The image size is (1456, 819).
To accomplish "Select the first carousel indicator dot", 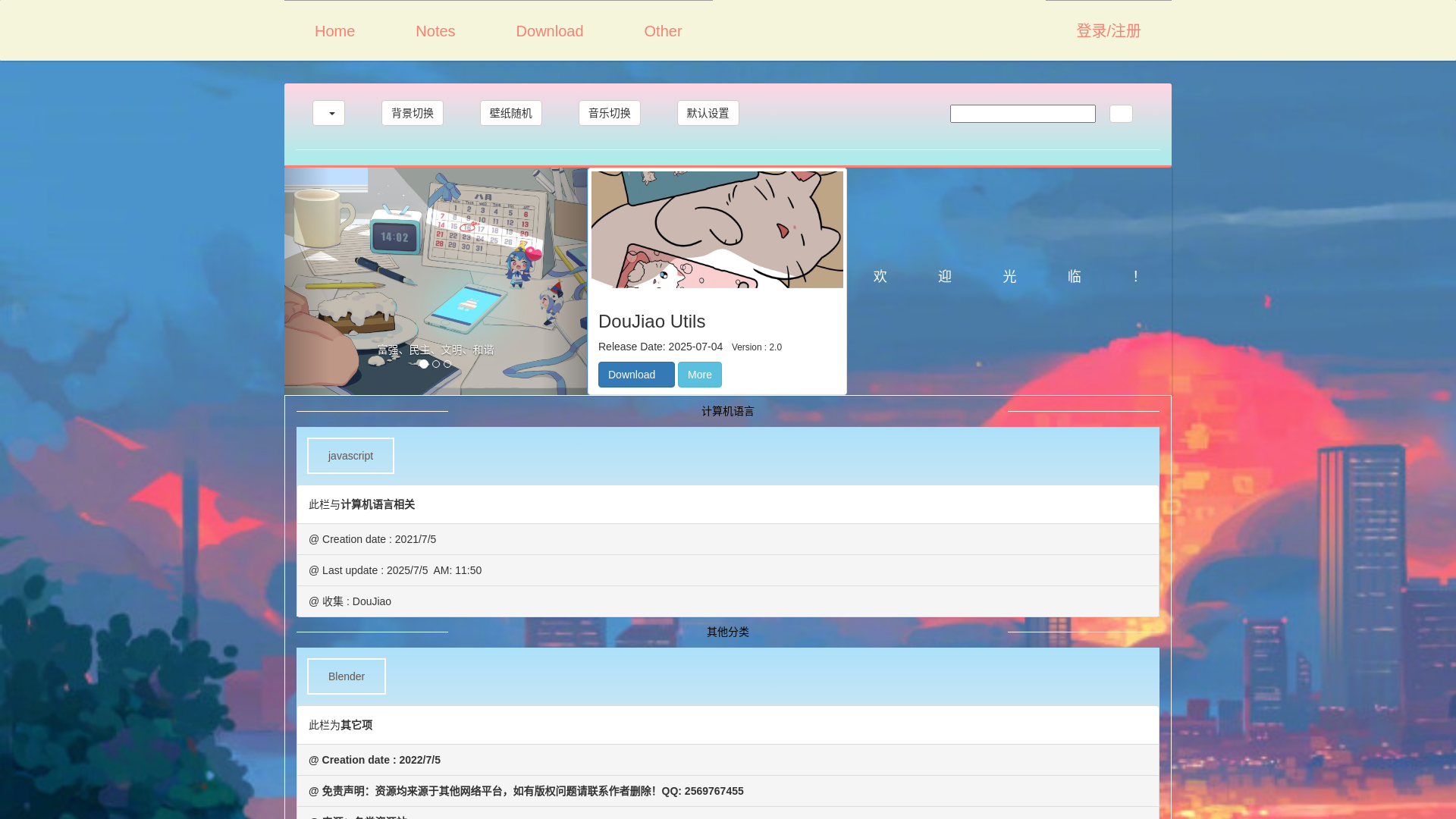I will (424, 365).
